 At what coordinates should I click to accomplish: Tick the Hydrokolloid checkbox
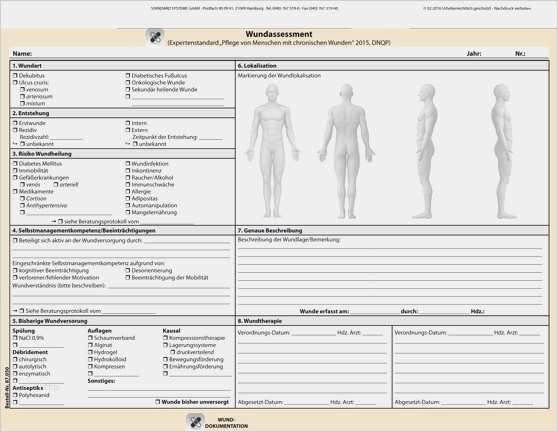point(90,359)
